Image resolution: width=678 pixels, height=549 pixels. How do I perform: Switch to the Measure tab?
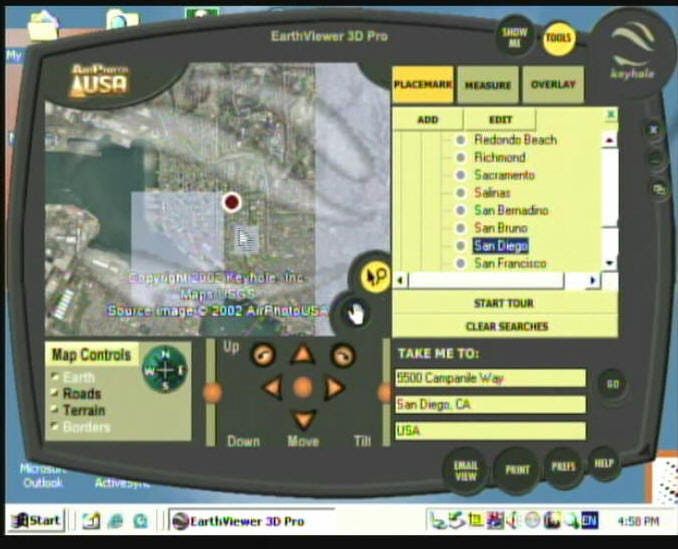click(488, 85)
